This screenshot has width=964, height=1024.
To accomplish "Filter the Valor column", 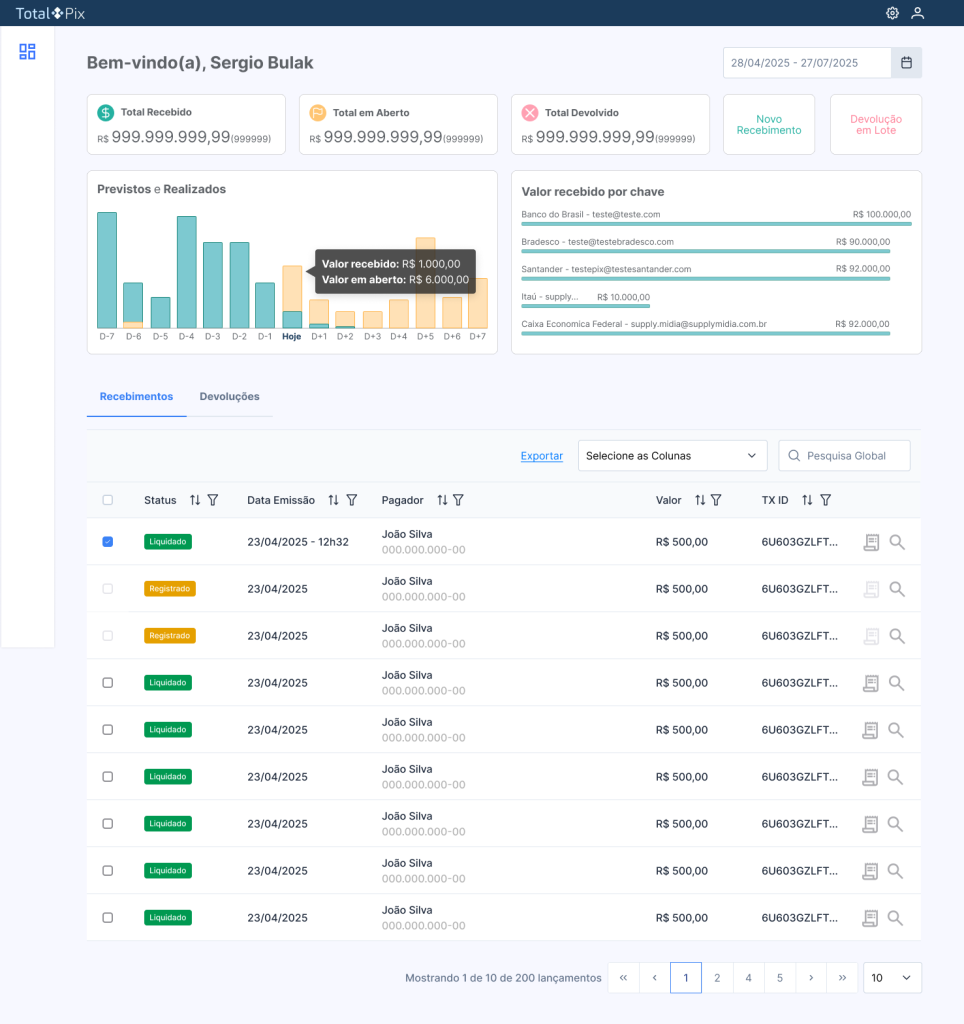I will pyautogui.click(x=716, y=500).
